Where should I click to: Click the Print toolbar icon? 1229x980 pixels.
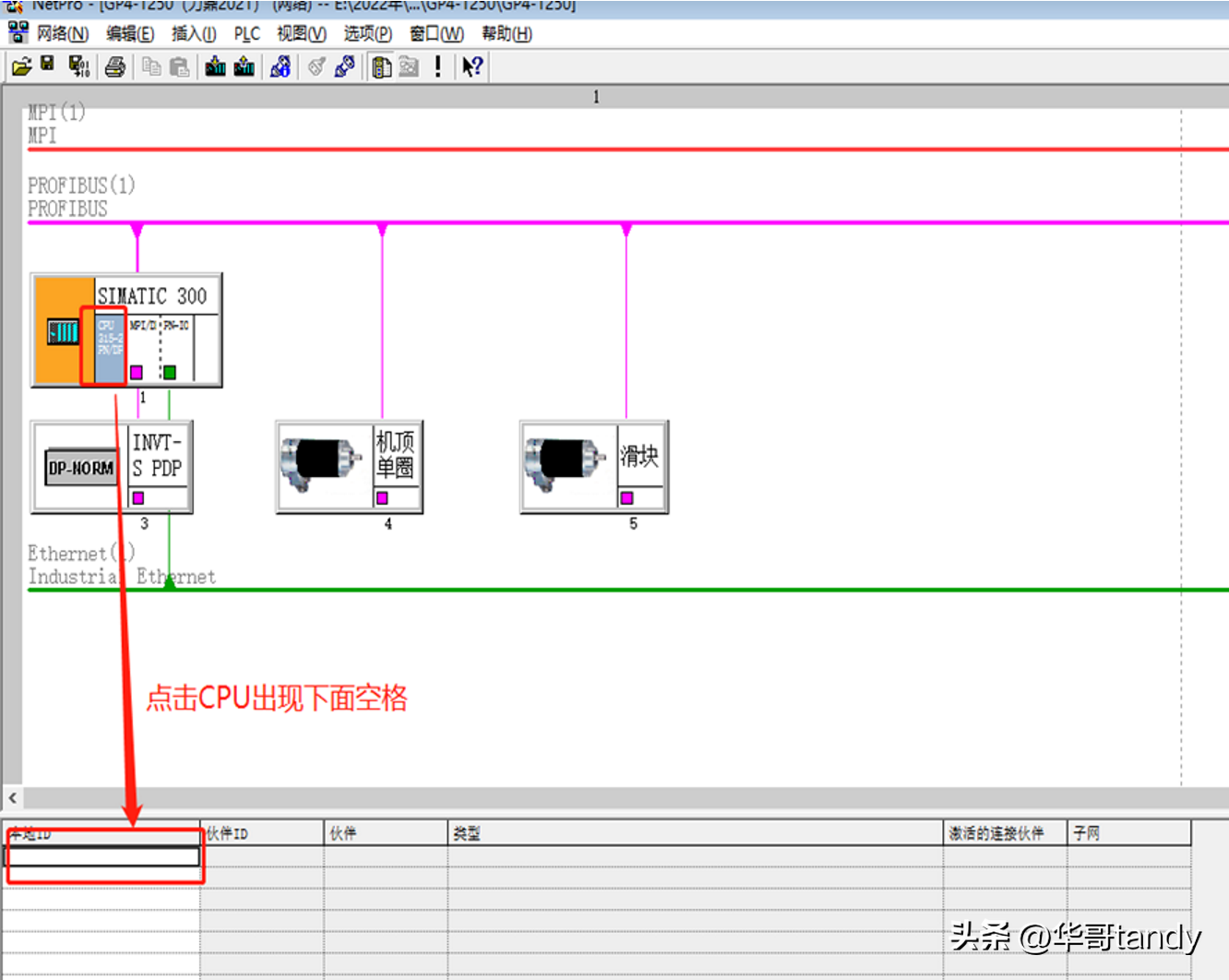click(115, 66)
